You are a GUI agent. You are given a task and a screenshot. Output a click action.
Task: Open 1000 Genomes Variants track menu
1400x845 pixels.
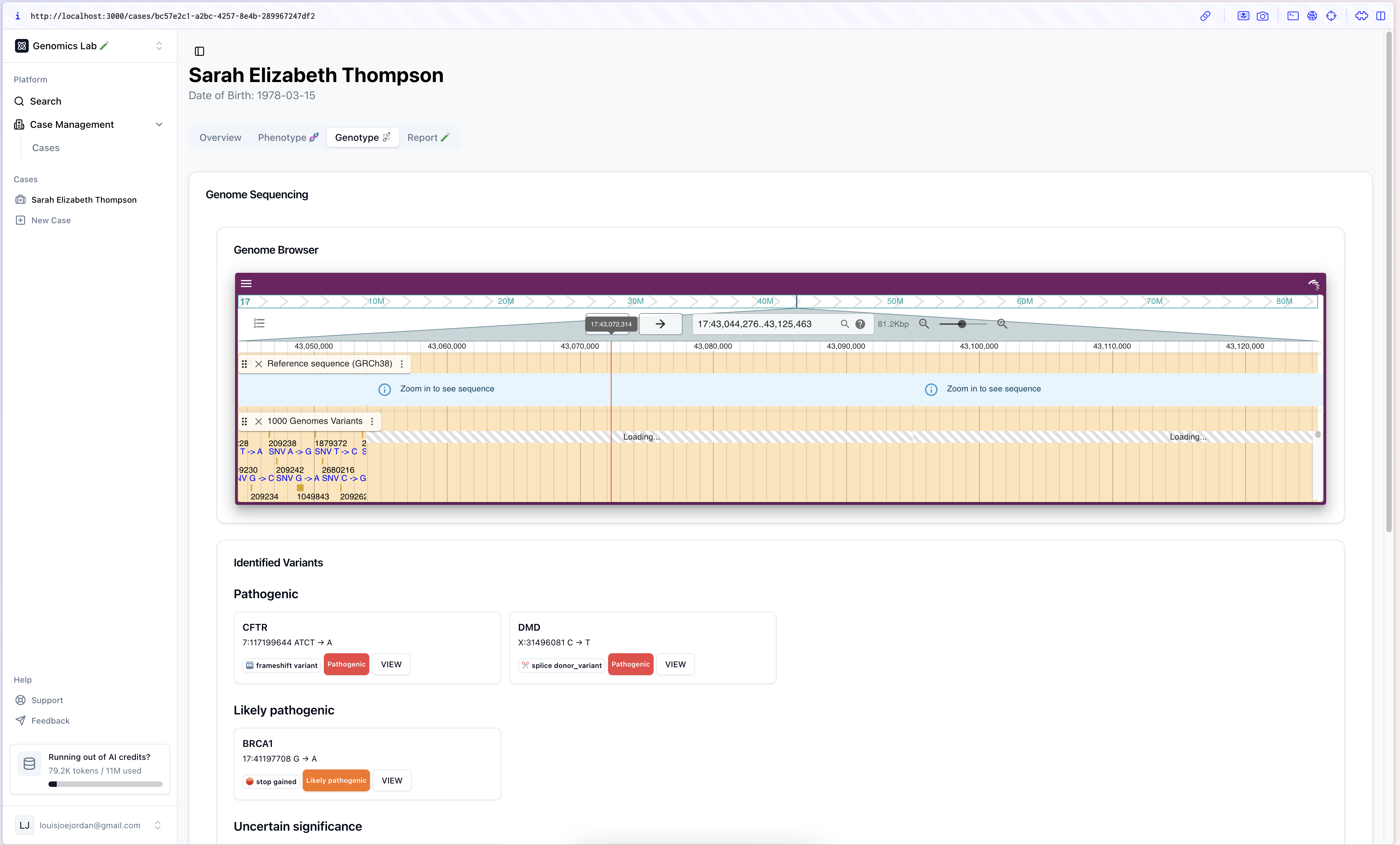tap(372, 421)
